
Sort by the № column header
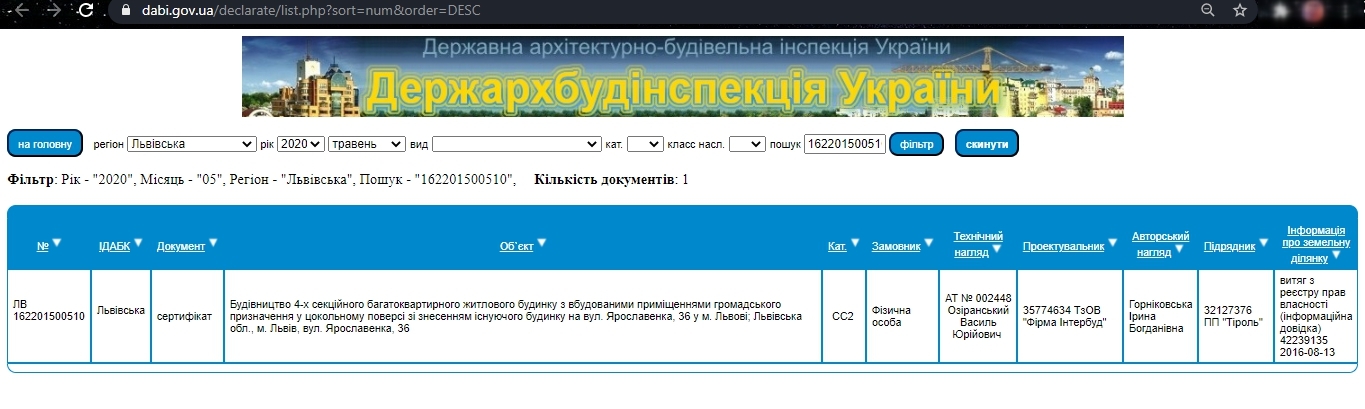[43, 246]
